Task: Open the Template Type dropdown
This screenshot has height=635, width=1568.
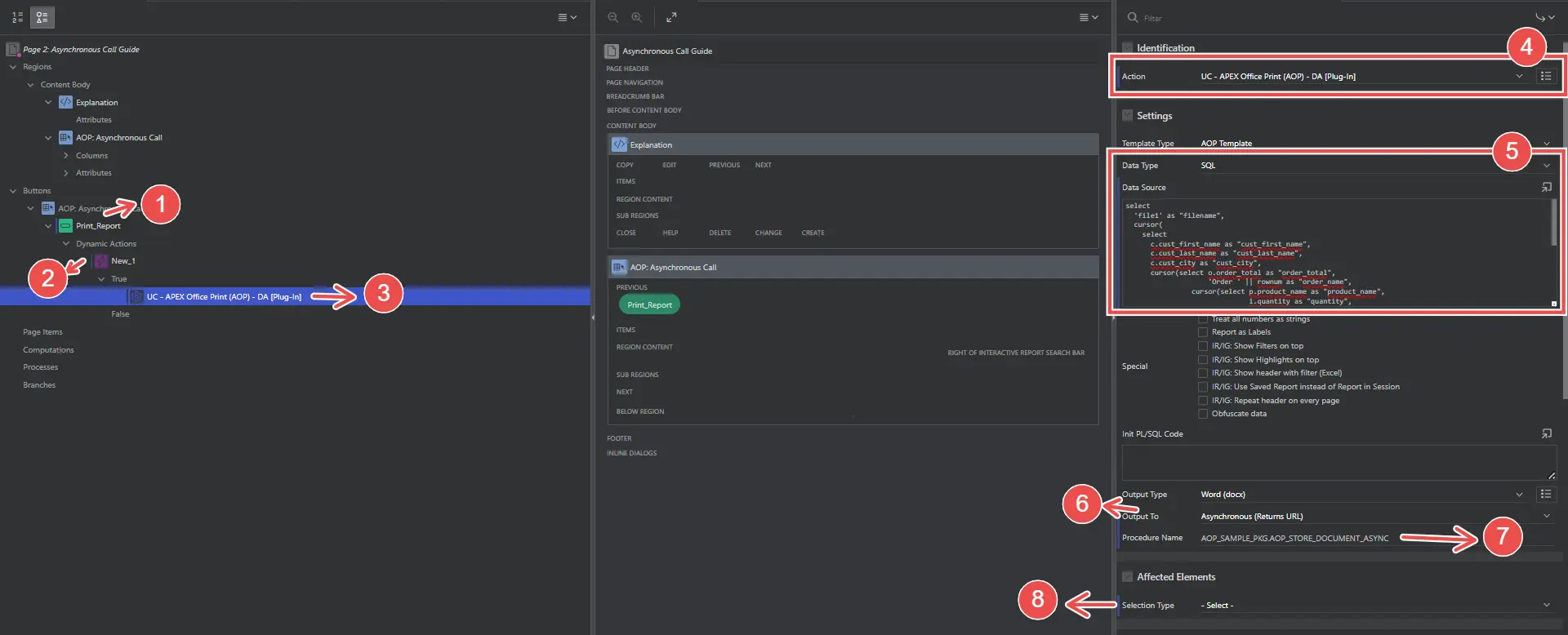Action: [1376, 143]
